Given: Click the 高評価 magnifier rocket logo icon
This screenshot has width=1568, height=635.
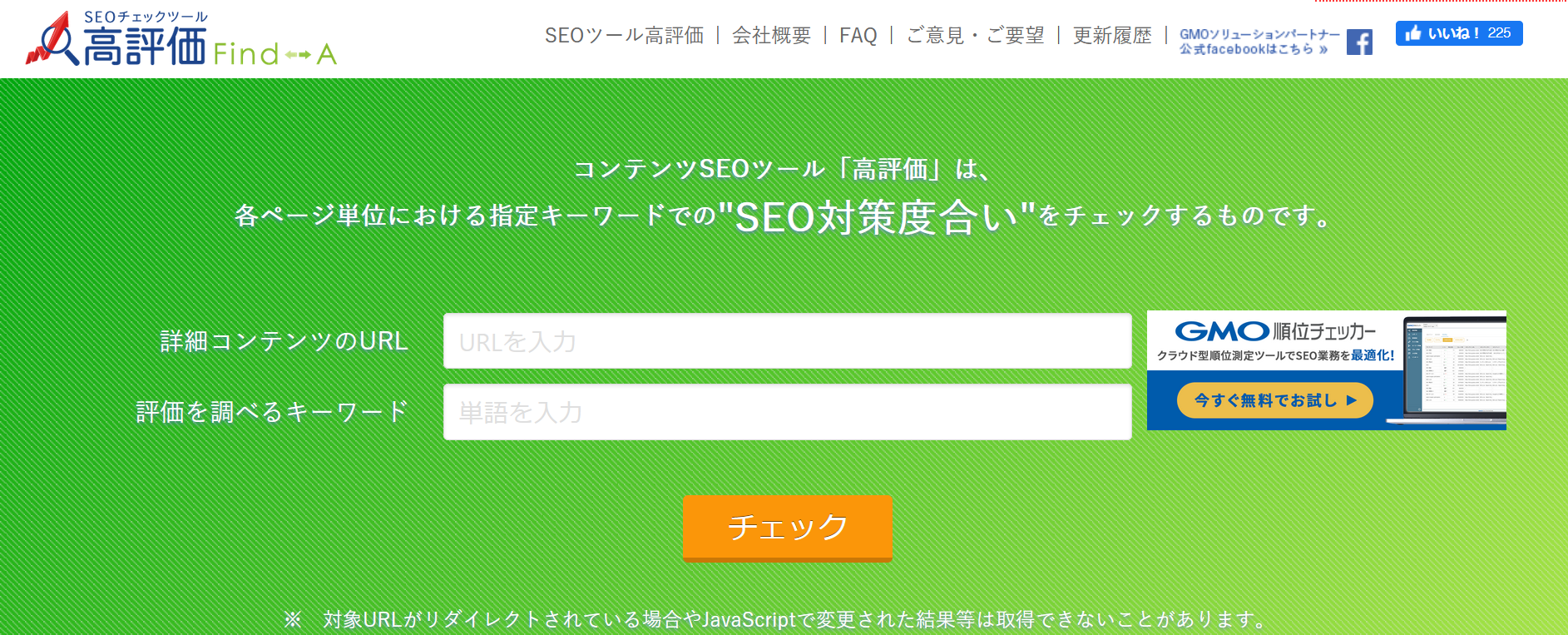Looking at the screenshot, I should click(x=52, y=39).
